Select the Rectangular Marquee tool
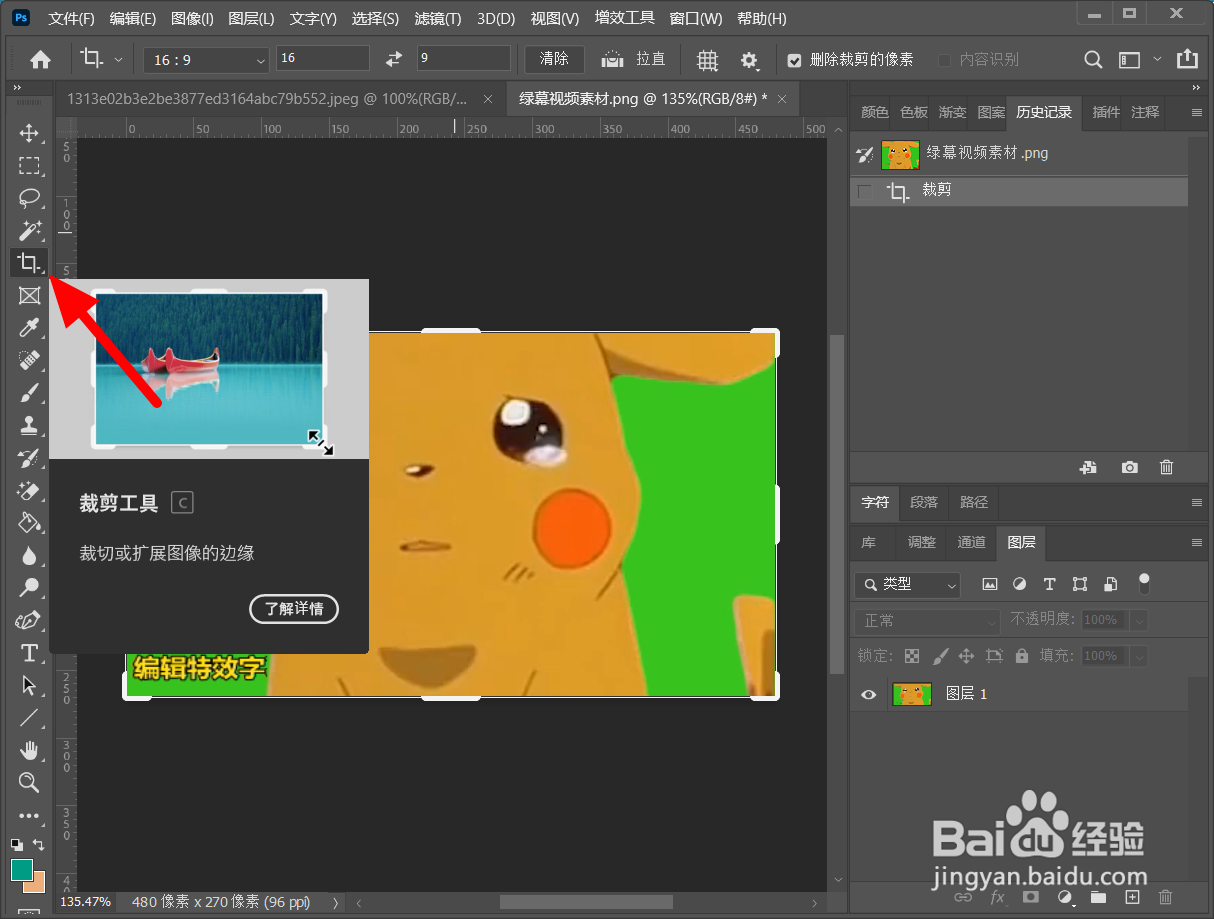 tap(29, 165)
